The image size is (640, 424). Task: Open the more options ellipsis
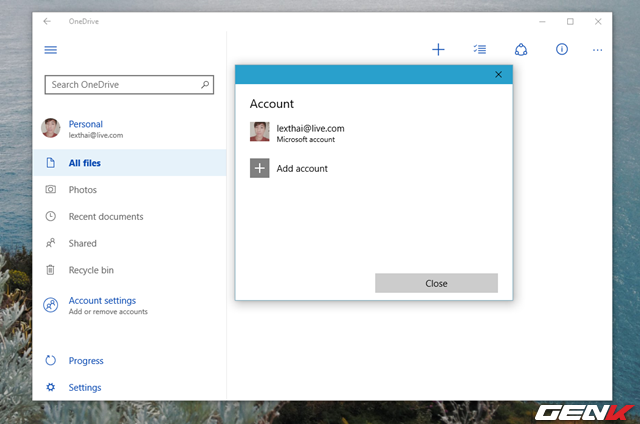(598, 50)
